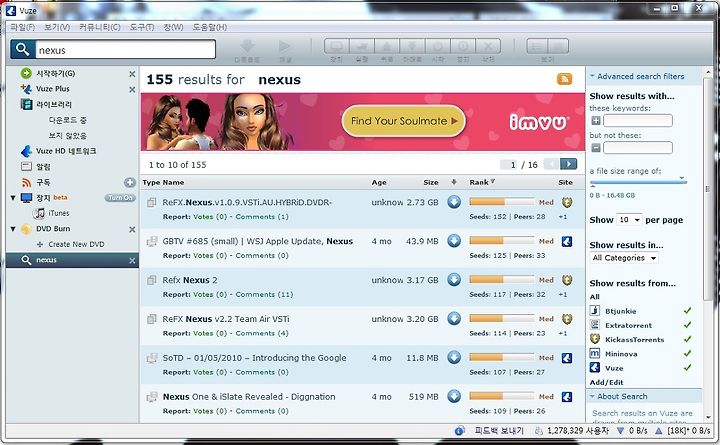
Task: Collapse the 장치 beta tree node
Action: pos(13,198)
